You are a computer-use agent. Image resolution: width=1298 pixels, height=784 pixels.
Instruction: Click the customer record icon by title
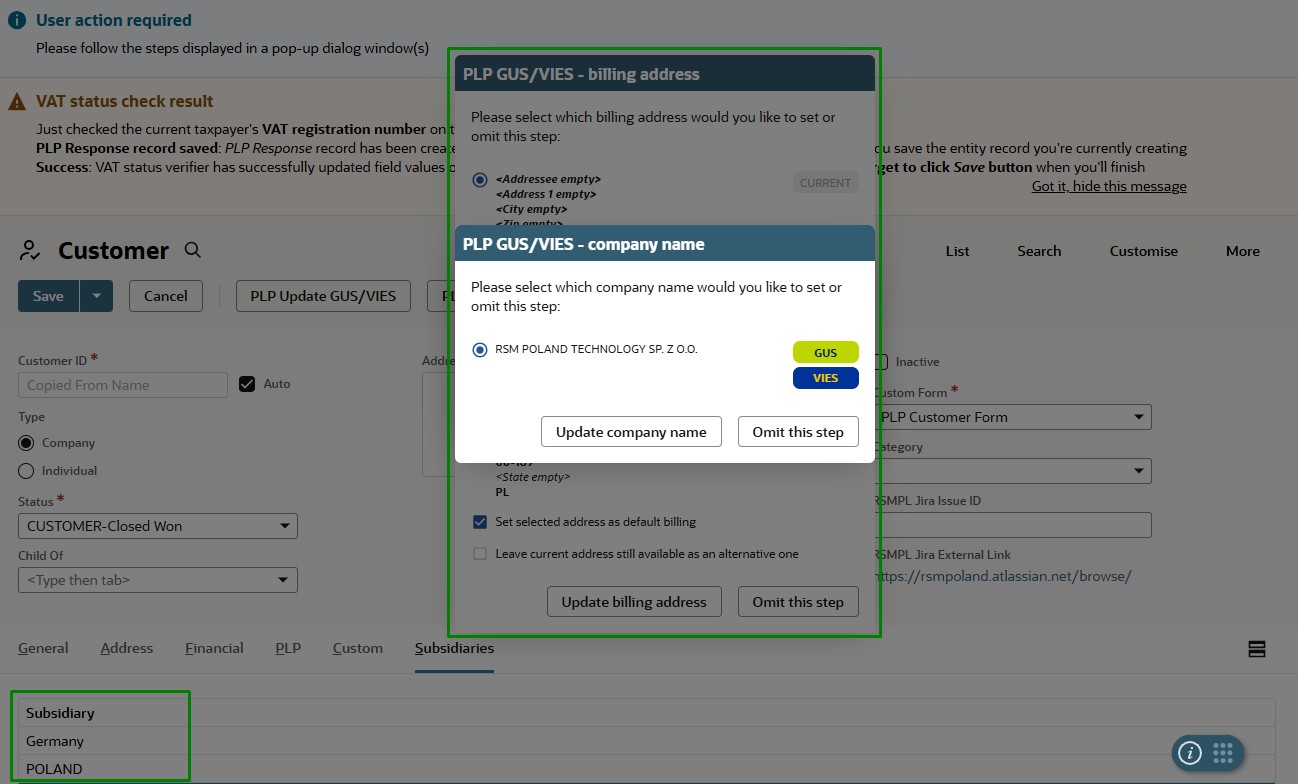tap(31, 251)
